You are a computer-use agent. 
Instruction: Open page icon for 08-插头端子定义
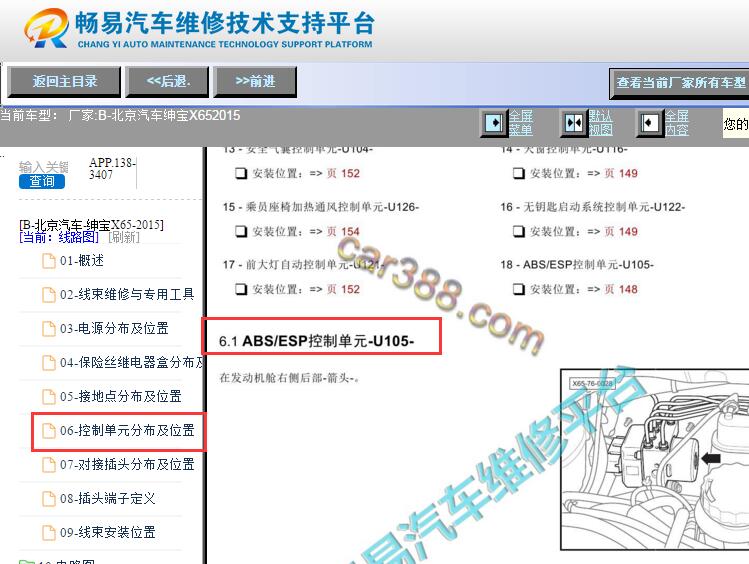48,499
